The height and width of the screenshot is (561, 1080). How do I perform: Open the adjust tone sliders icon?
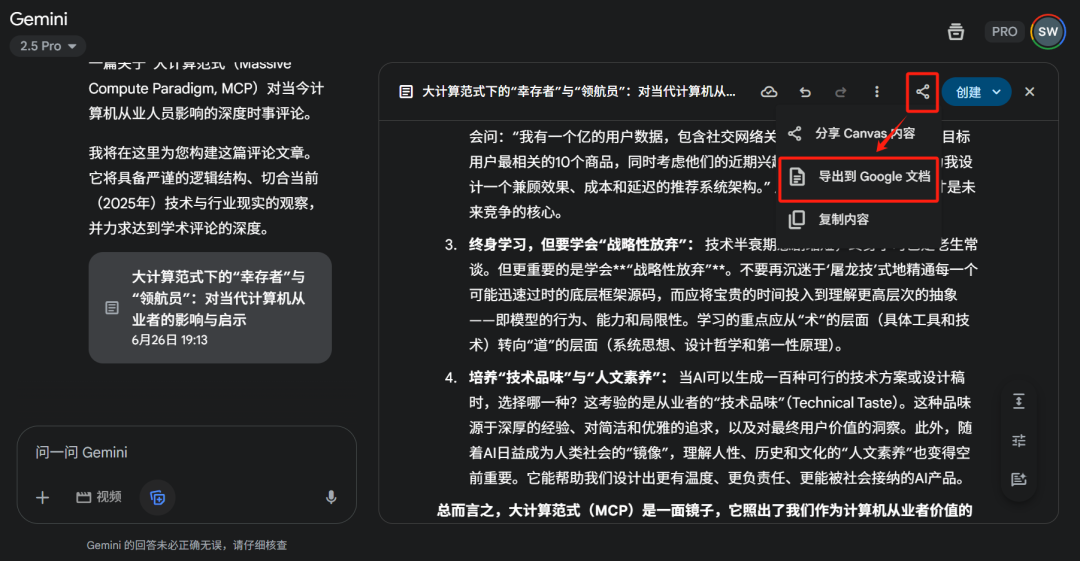tap(1019, 440)
